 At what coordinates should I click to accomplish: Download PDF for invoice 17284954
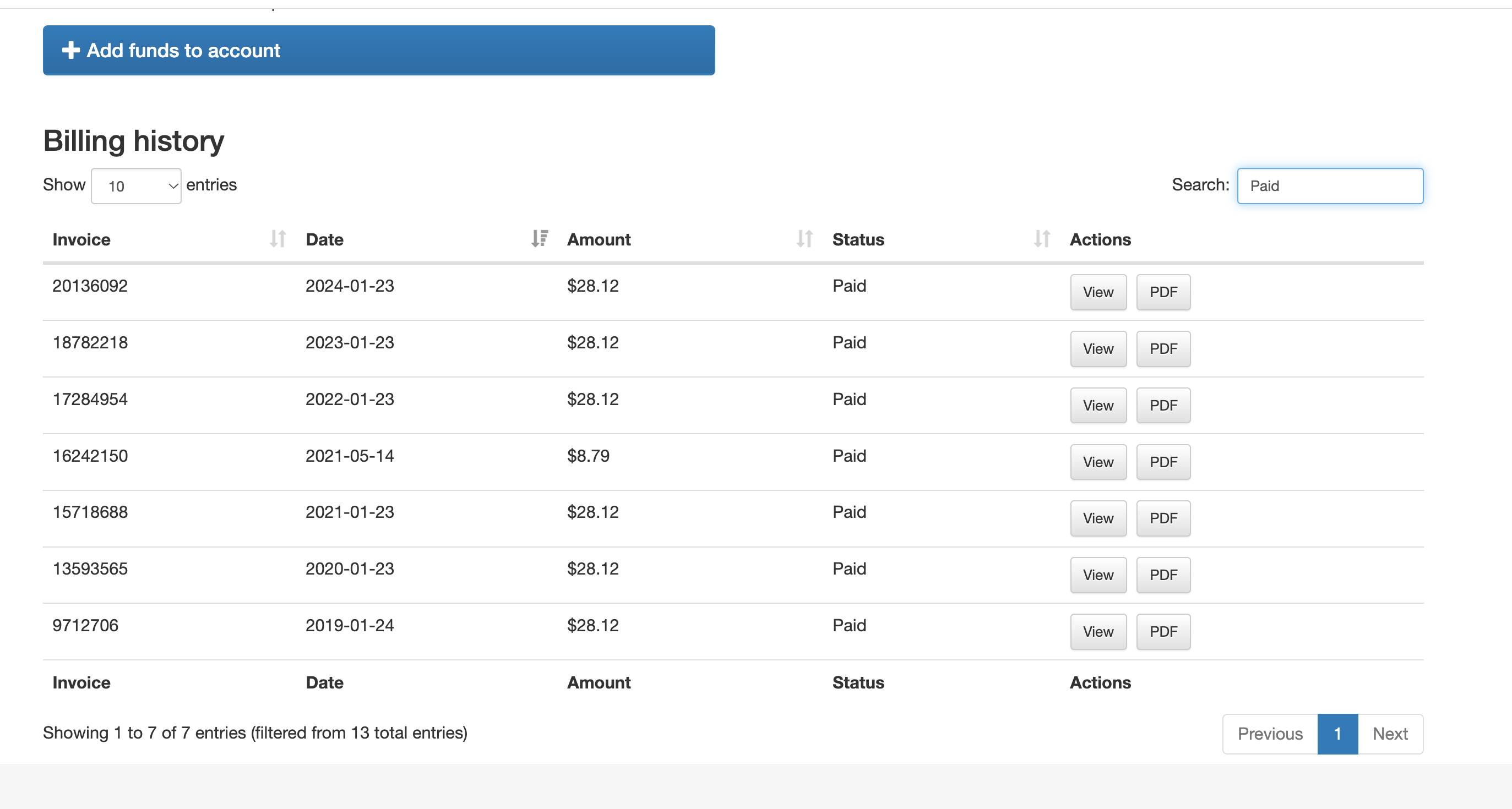[1163, 406]
